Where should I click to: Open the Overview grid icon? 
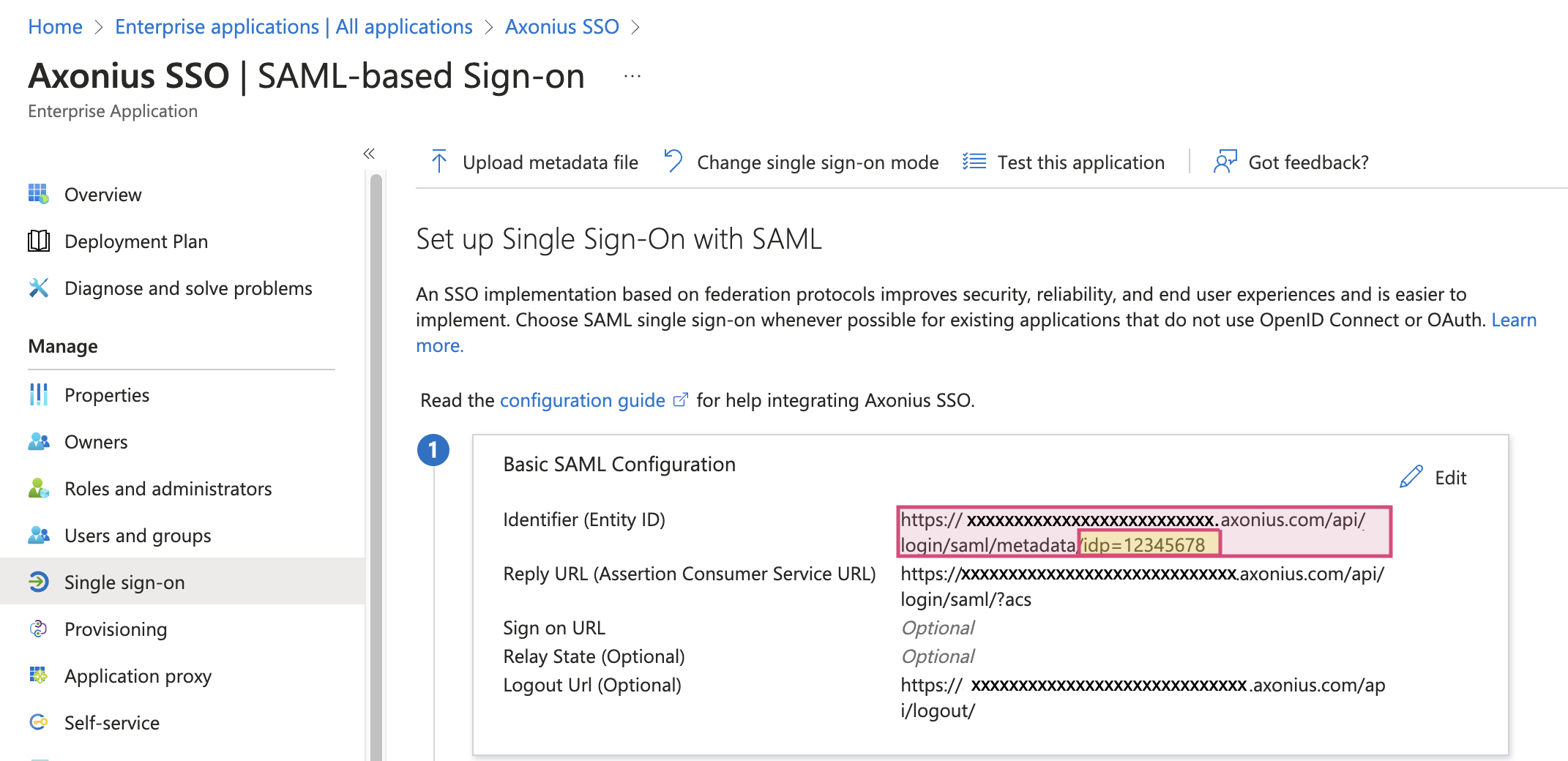click(x=38, y=194)
